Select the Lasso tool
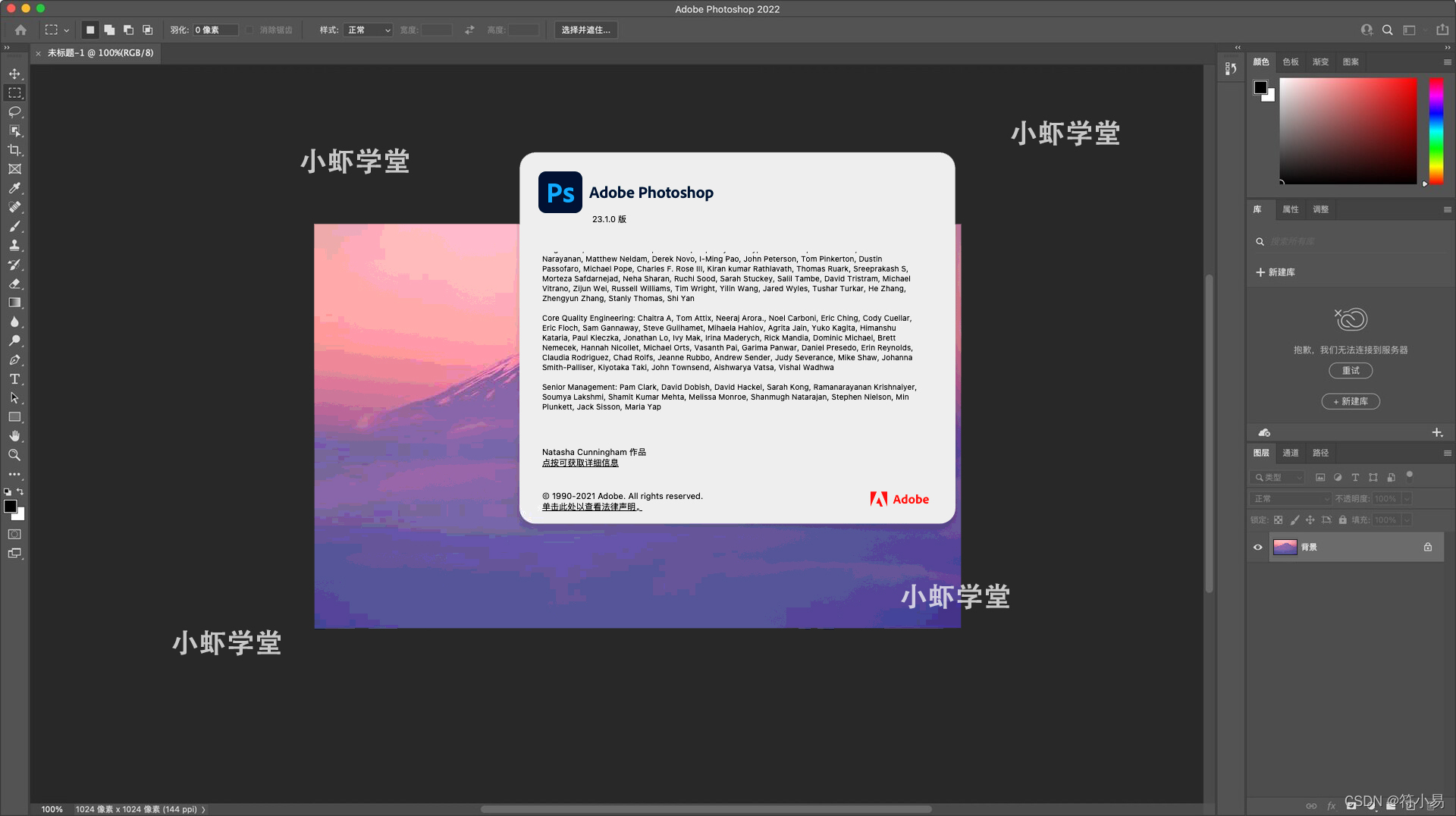The height and width of the screenshot is (816, 1456). pyautogui.click(x=14, y=111)
